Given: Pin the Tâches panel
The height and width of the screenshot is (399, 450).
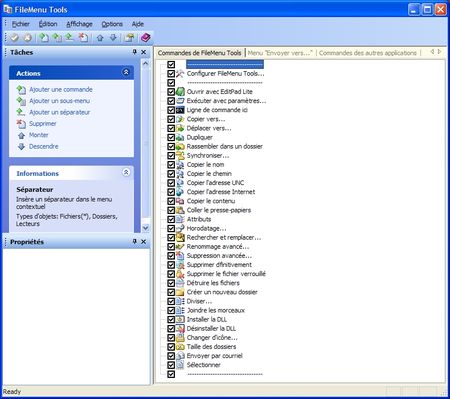Looking at the screenshot, I should (135, 52).
